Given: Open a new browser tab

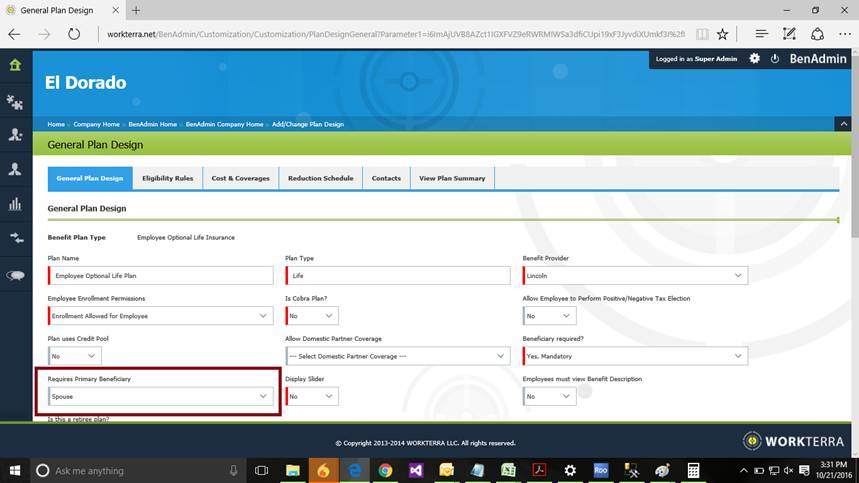Looking at the screenshot, I should click(x=136, y=10).
